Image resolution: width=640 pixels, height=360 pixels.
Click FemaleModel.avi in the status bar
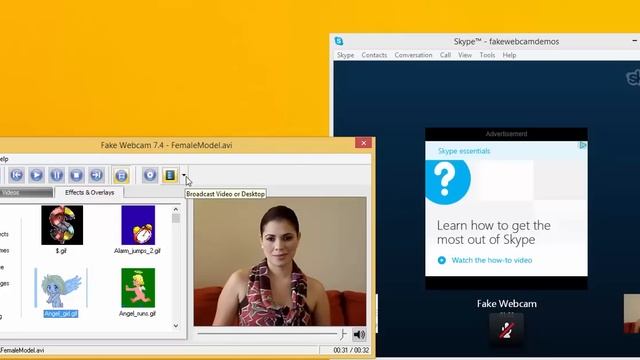tap(22, 350)
